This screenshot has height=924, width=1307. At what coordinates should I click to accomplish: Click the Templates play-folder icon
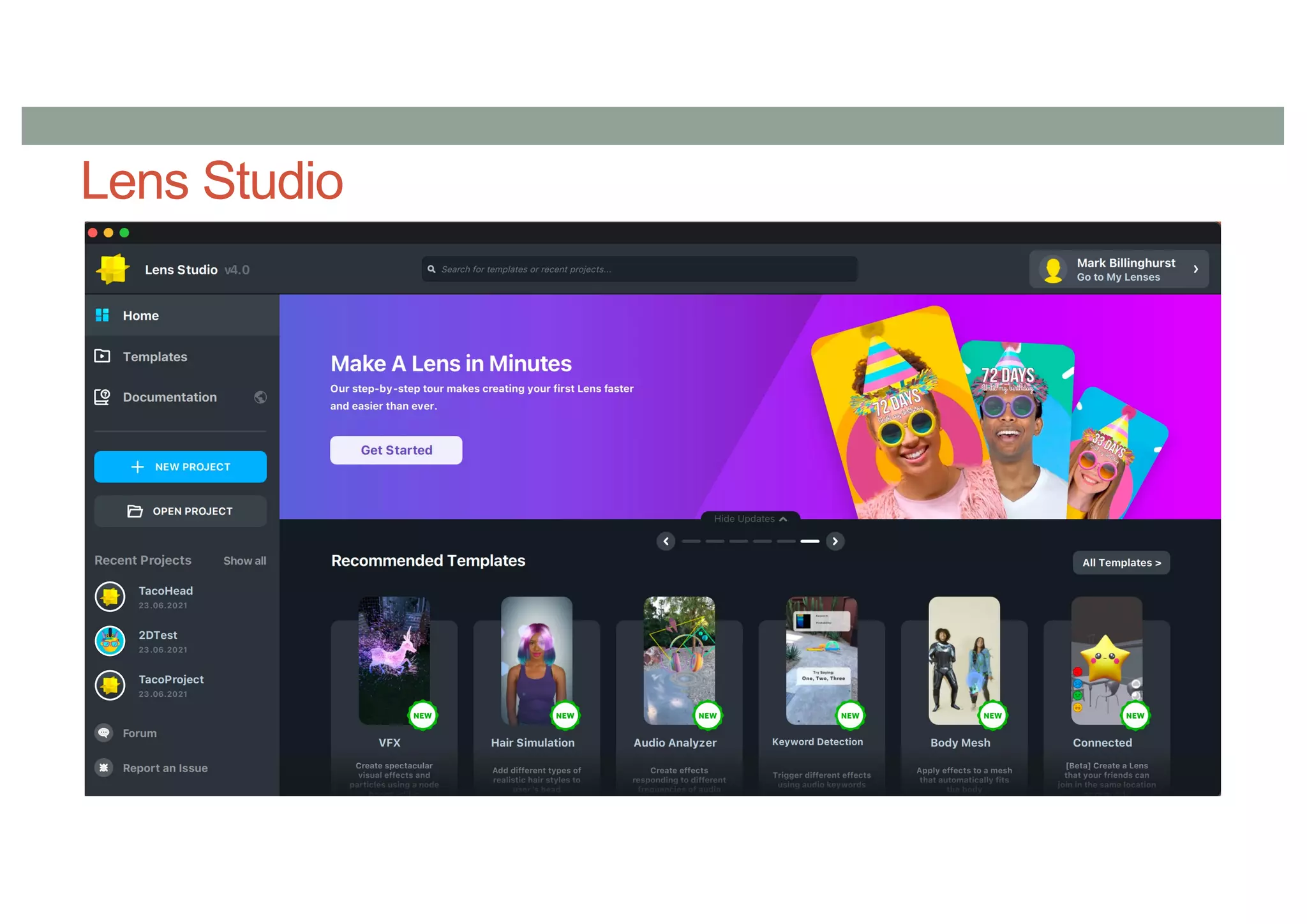point(102,356)
